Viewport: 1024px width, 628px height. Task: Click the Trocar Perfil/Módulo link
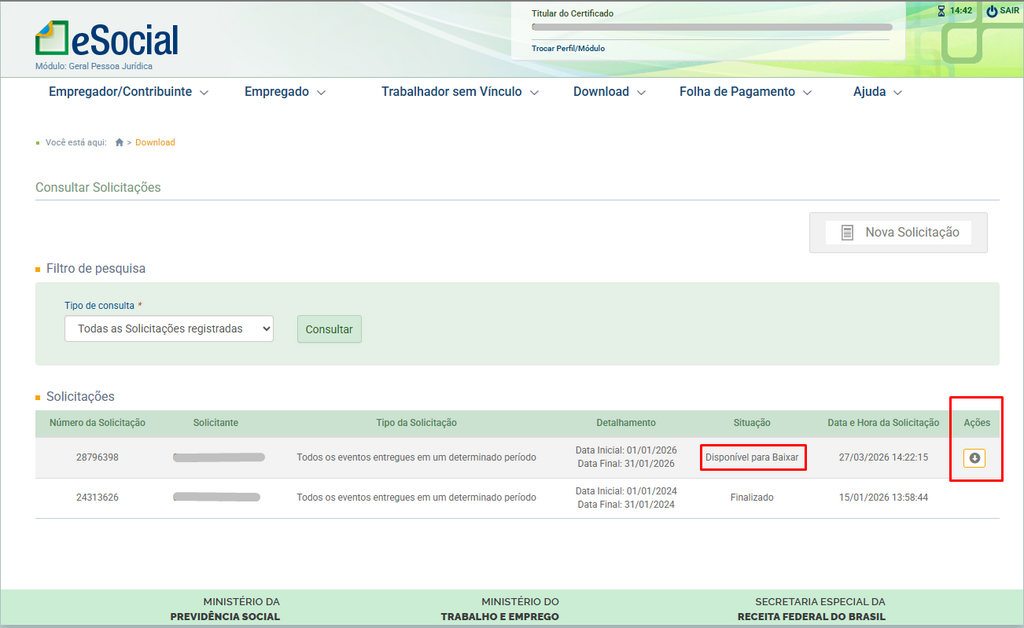tap(568, 48)
